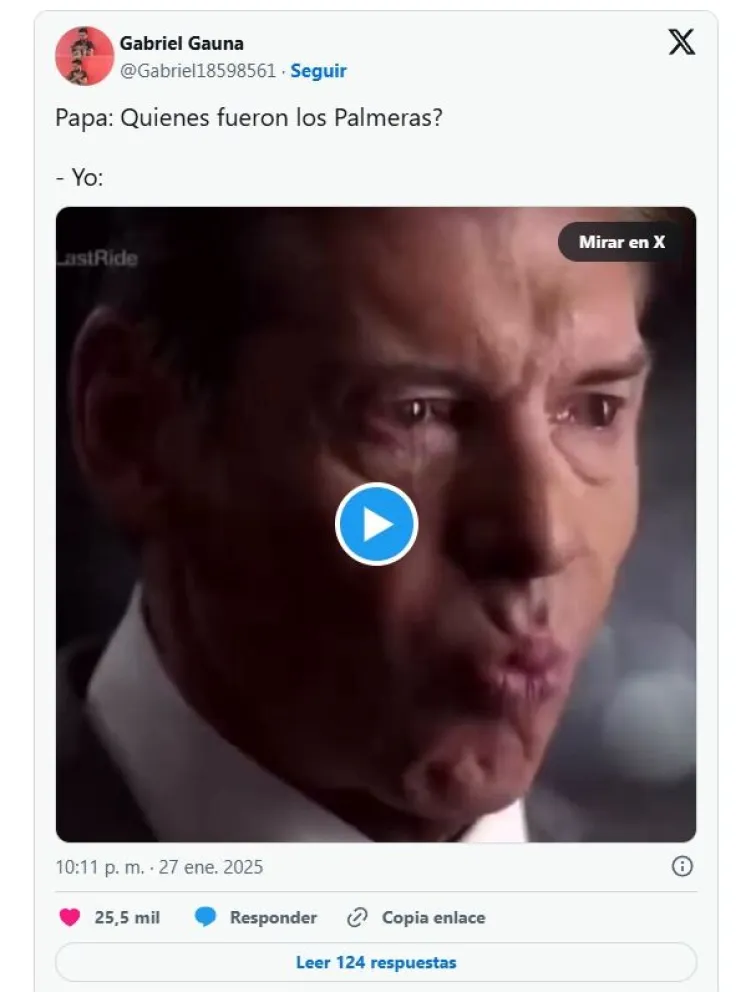Open Leer 124 respuestas
Screen dimensions: 751x992
(376, 962)
